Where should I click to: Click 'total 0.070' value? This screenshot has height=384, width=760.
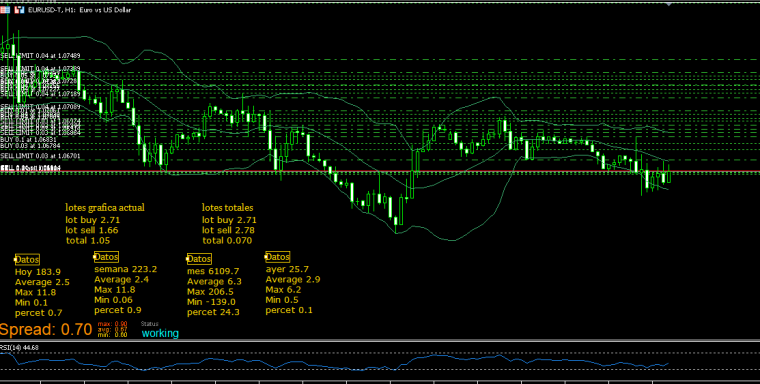[227, 240]
